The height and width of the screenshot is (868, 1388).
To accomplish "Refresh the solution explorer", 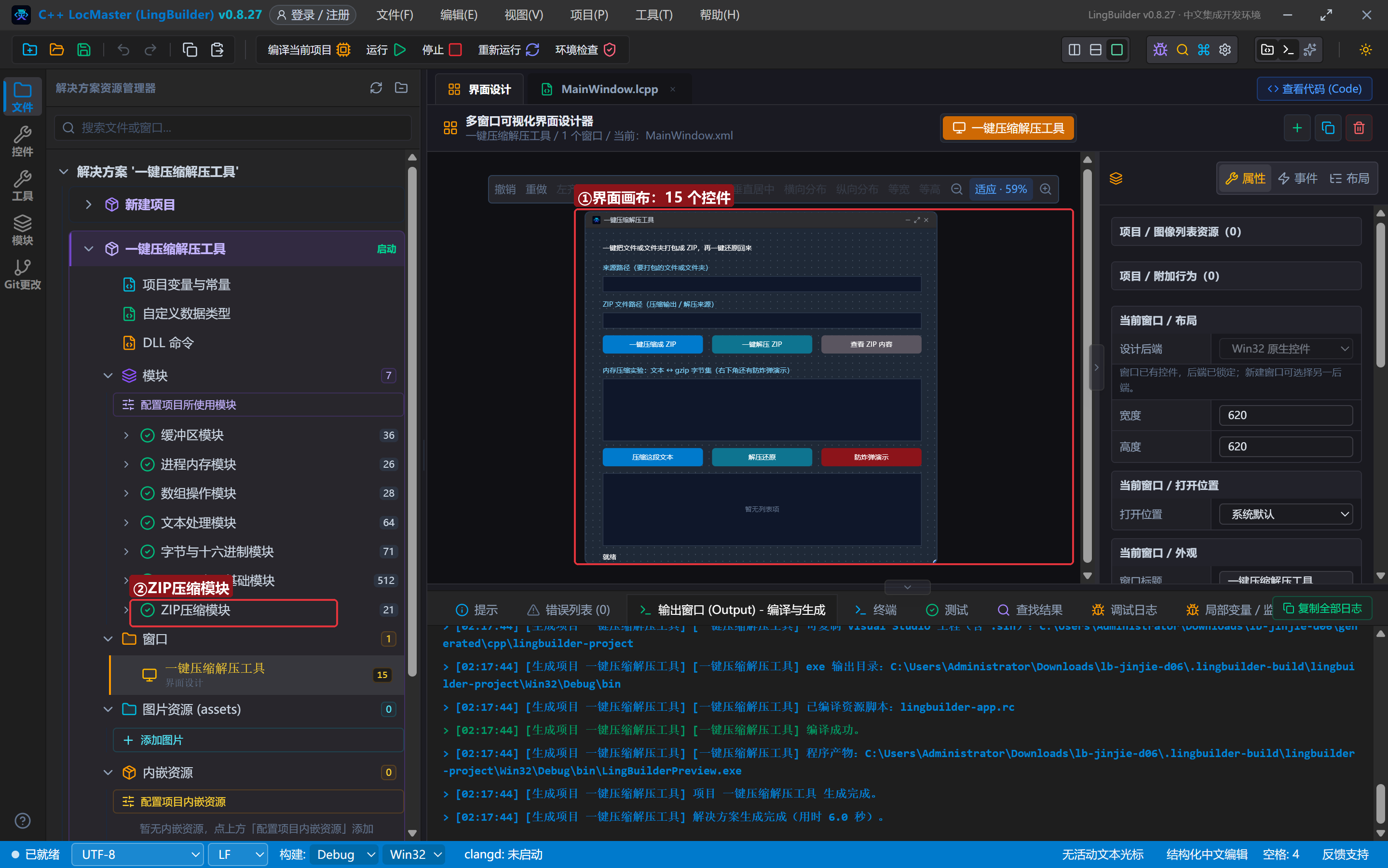I will tap(376, 88).
